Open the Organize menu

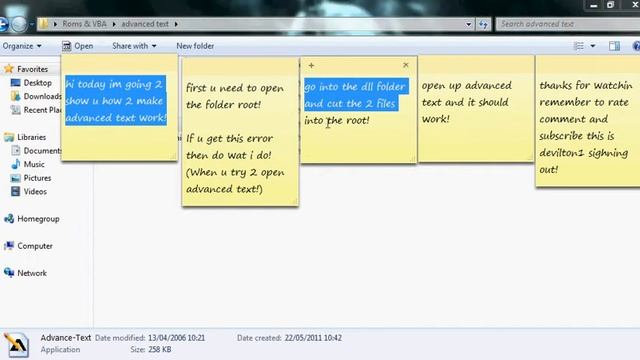tap(22, 46)
